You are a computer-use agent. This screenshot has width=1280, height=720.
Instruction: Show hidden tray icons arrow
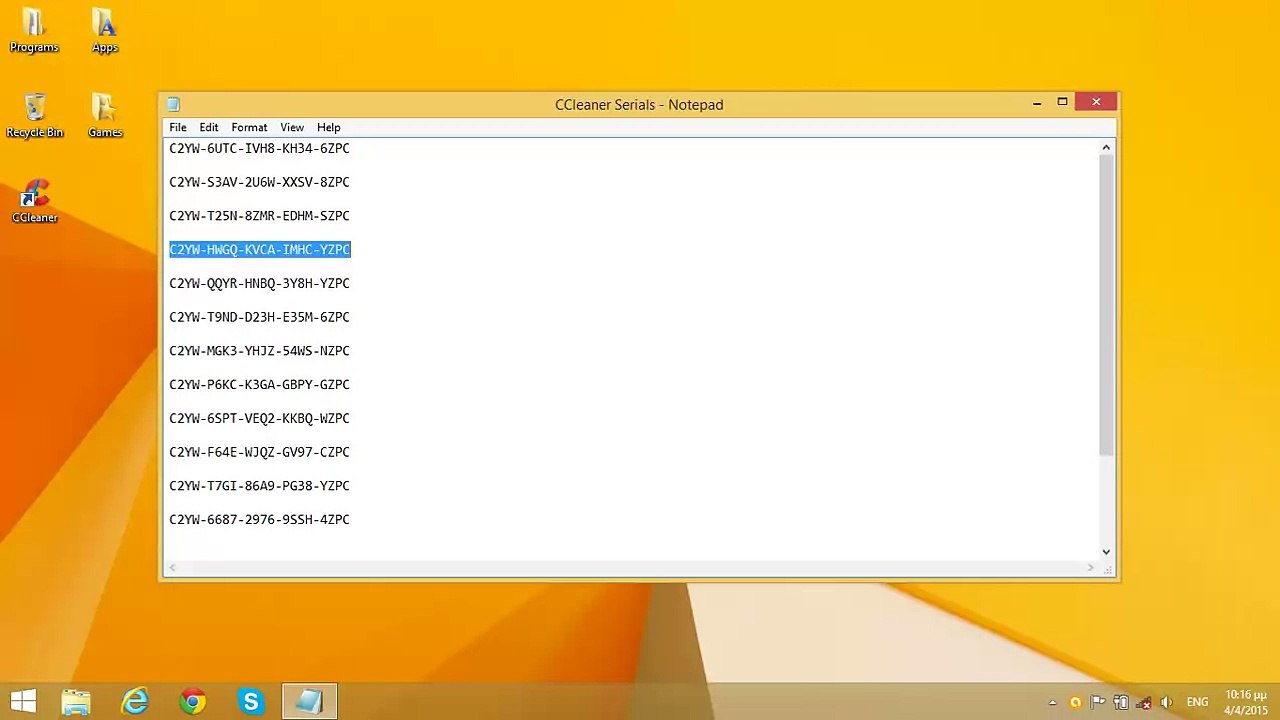[1052, 703]
